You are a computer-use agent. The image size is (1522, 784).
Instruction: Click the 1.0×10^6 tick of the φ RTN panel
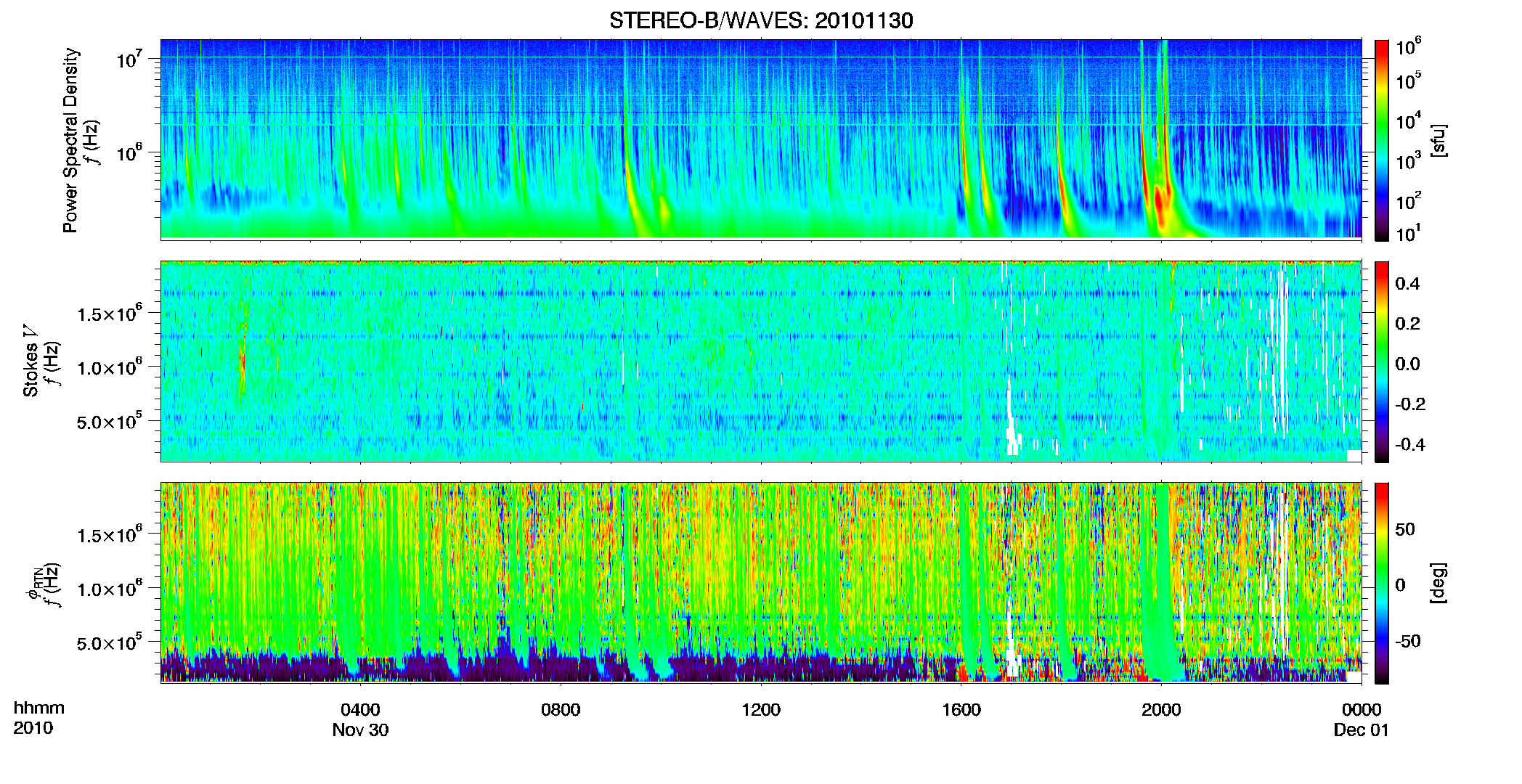pos(110,589)
